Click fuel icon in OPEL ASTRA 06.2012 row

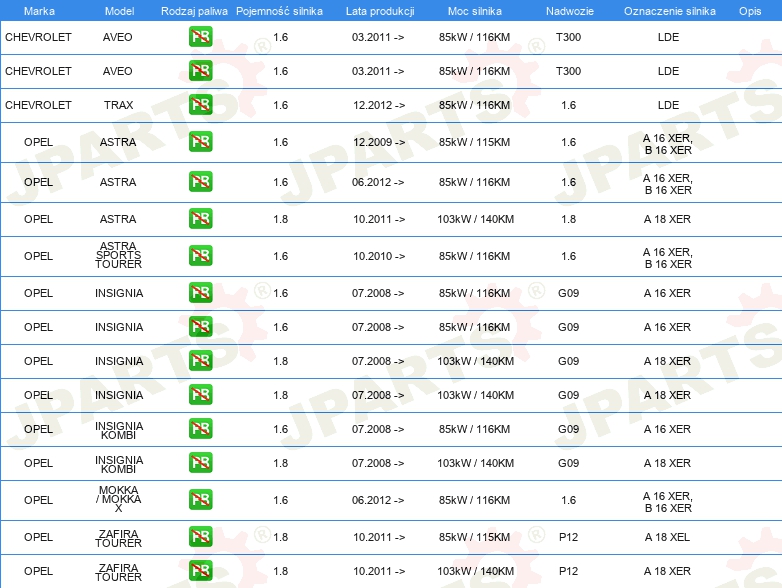200,182
